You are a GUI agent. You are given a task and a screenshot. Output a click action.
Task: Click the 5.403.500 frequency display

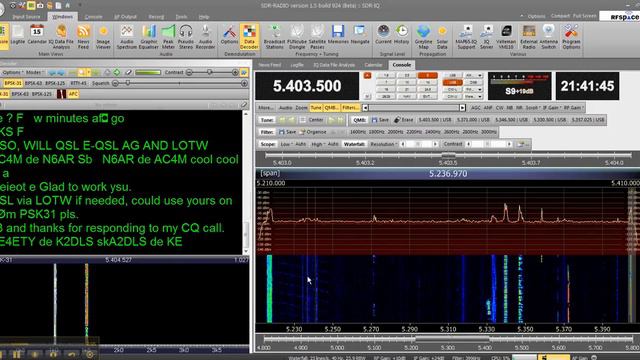pyautogui.click(x=307, y=86)
